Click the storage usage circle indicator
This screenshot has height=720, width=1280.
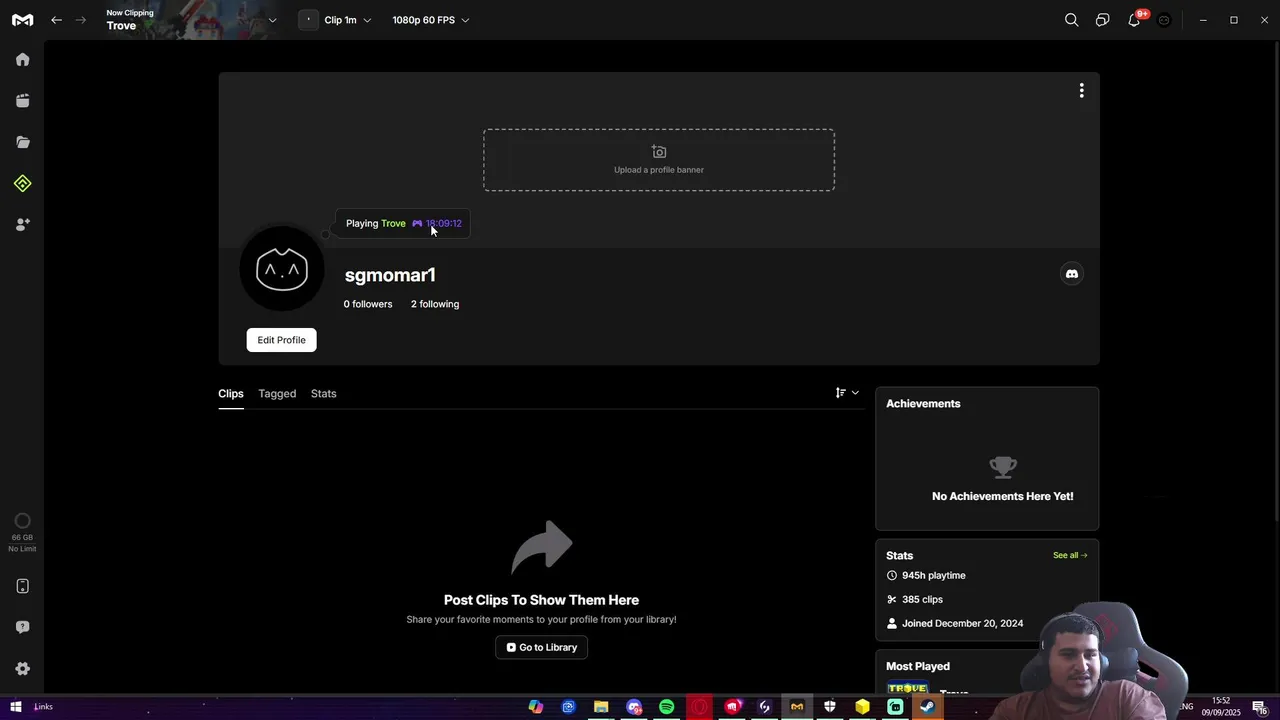[22, 521]
